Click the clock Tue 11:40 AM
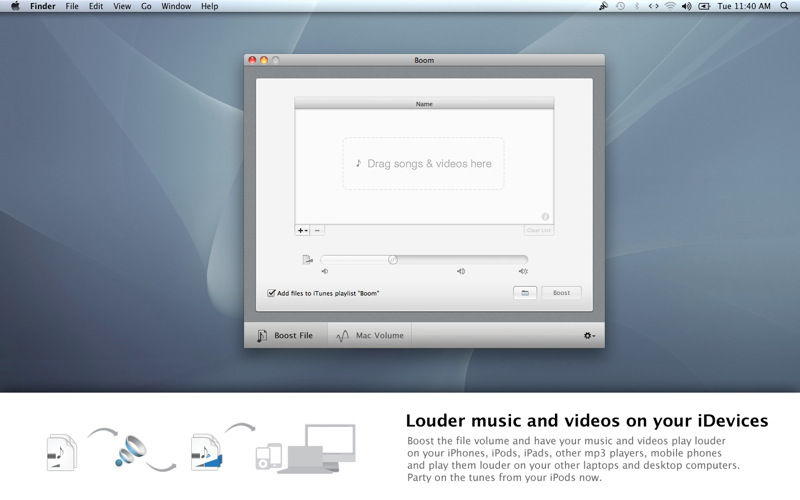Image resolution: width=800 pixels, height=500 pixels. click(744, 6)
